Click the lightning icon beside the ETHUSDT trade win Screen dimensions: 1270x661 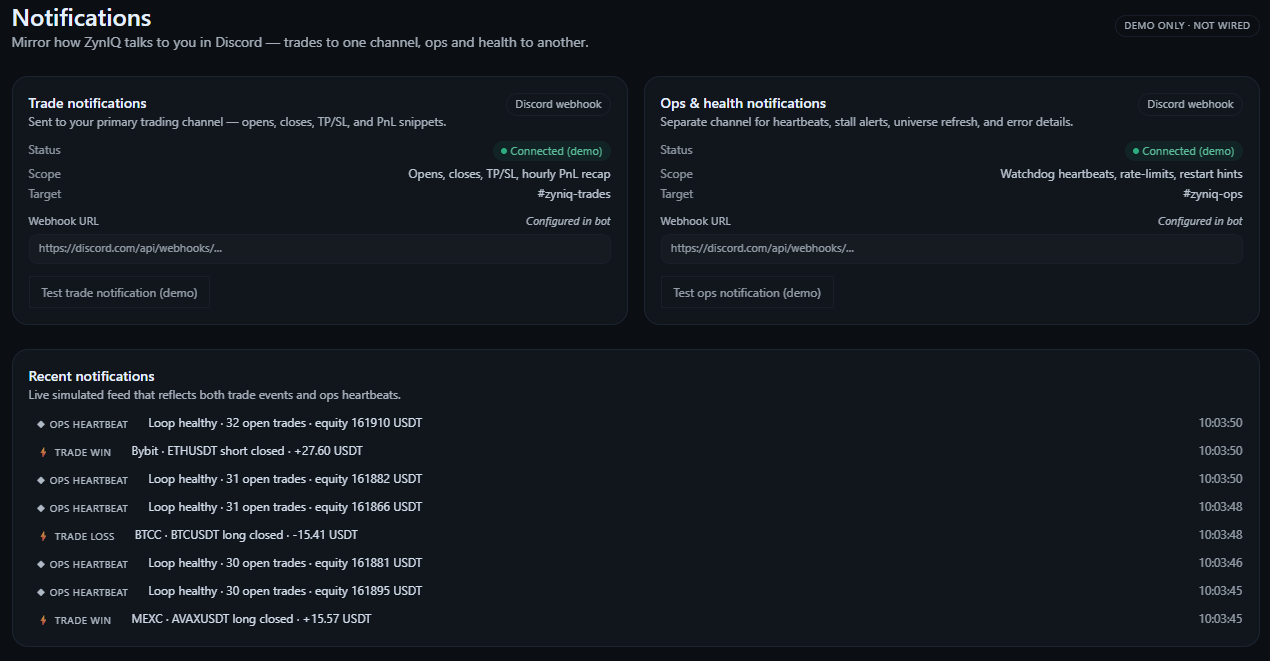coord(43,451)
